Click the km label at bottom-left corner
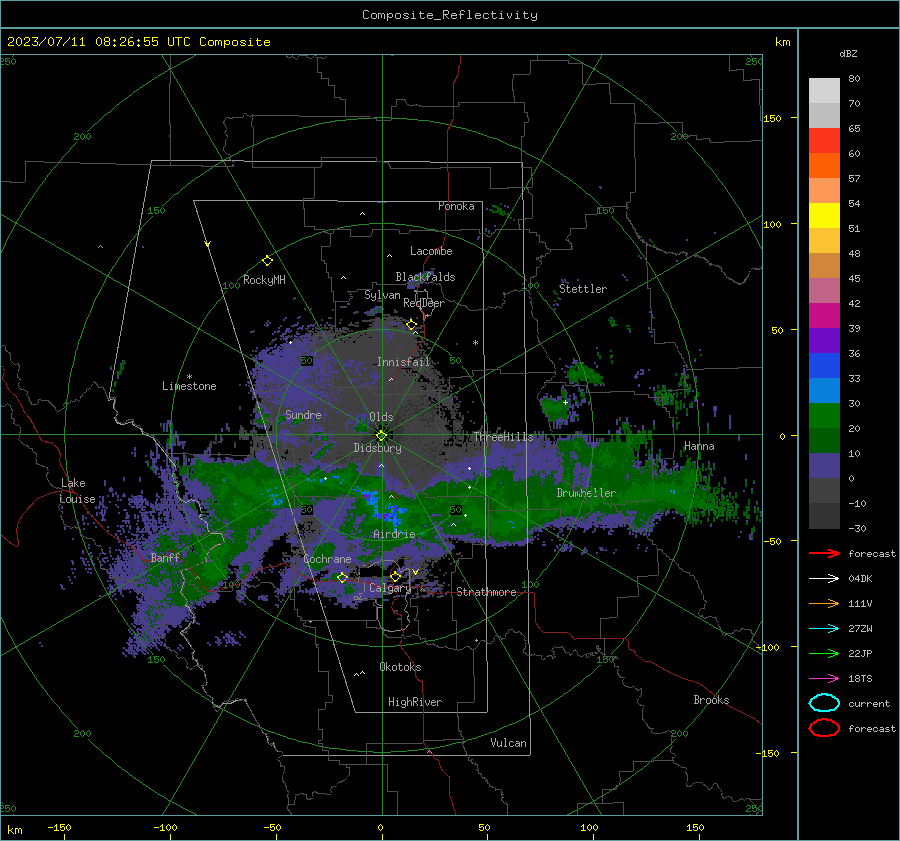 [x=14, y=830]
